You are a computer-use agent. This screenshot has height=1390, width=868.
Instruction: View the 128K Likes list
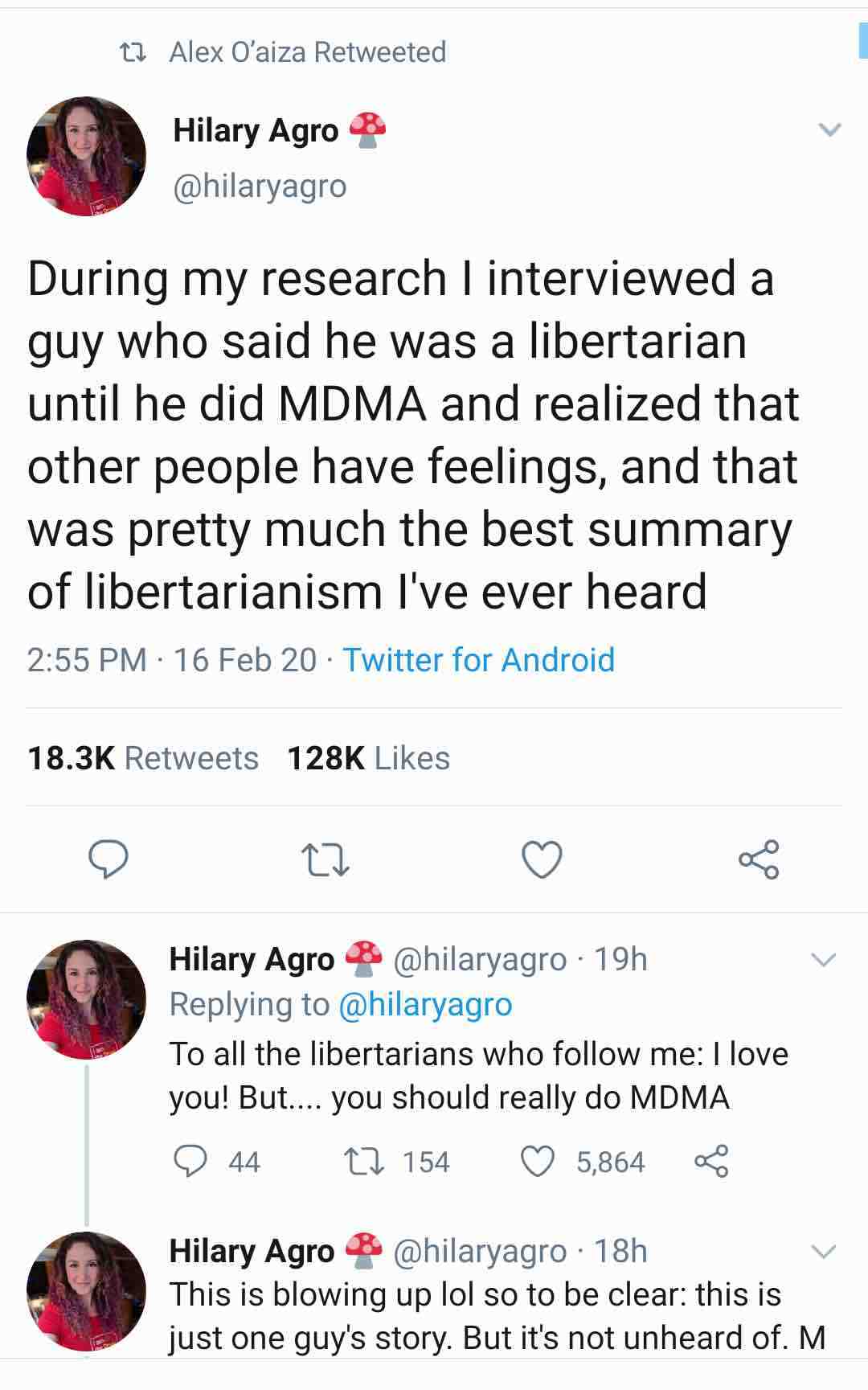pyautogui.click(x=368, y=758)
